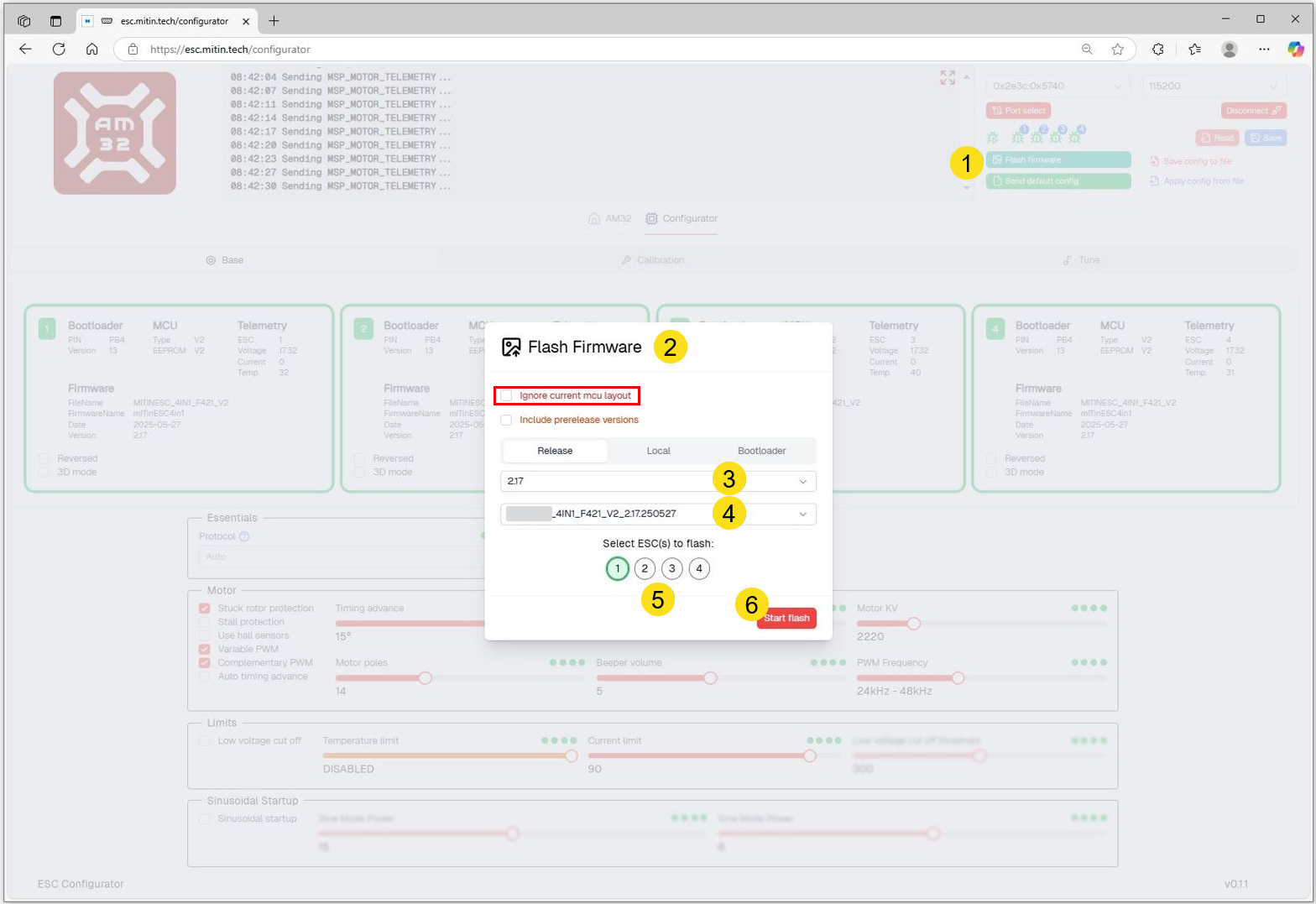Go back with the browser back arrow

coord(25,50)
